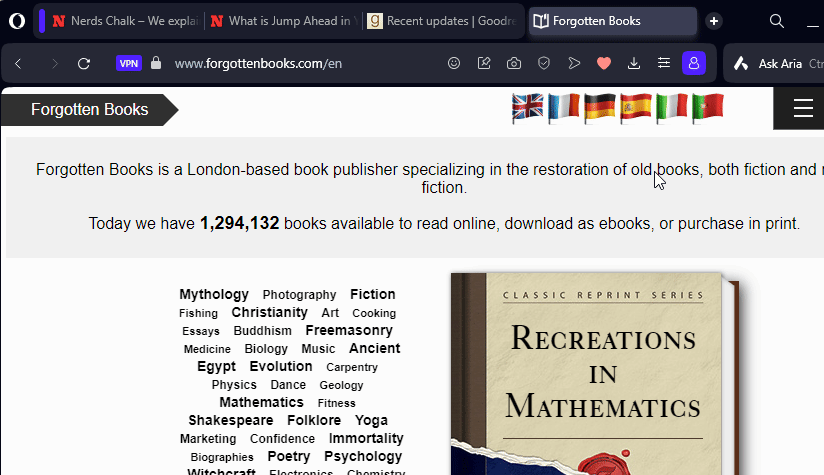Open the purple account profile icon
The image size is (824, 475).
pos(694,64)
